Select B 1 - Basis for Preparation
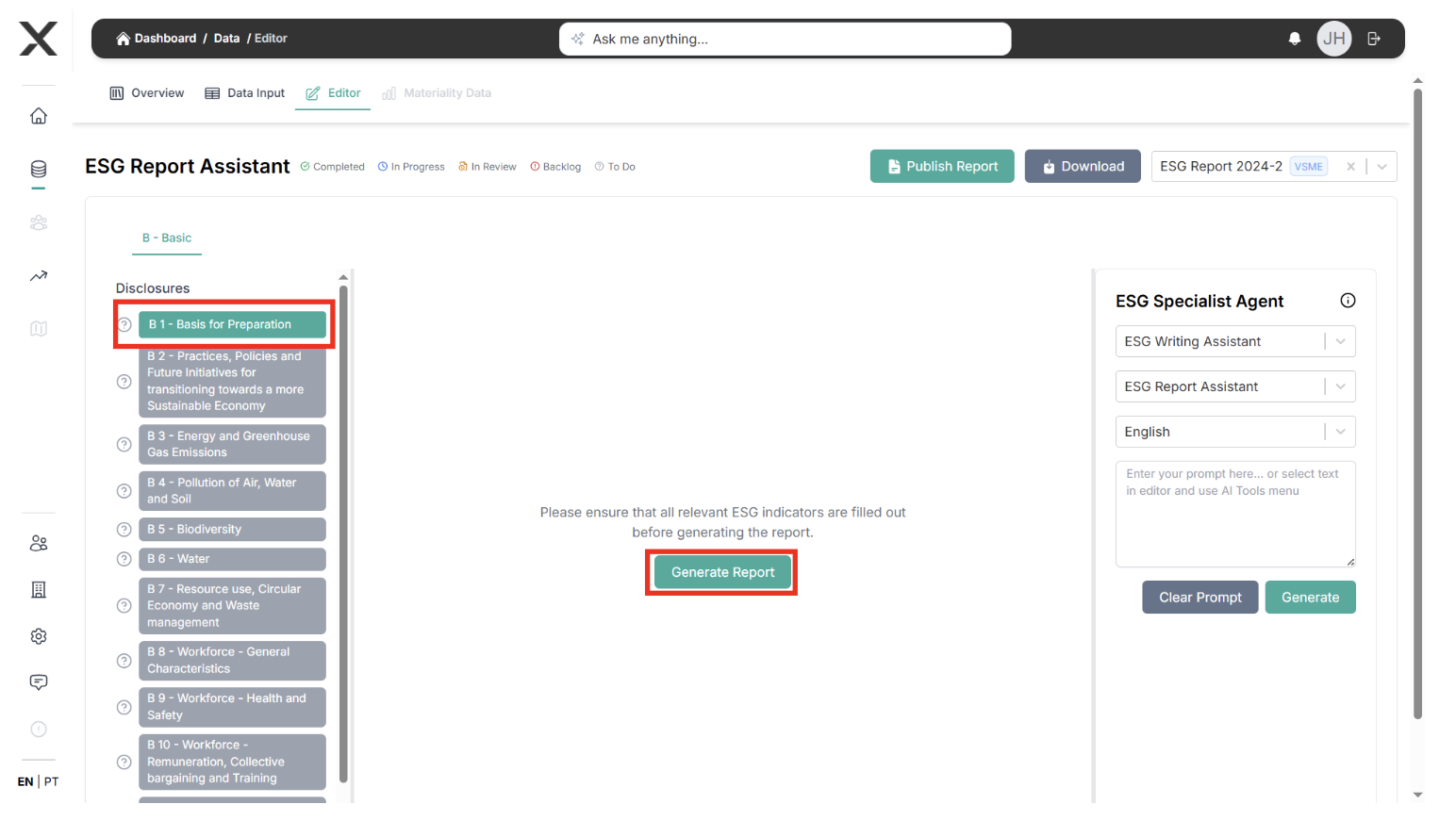The image size is (1456, 837). (x=232, y=324)
